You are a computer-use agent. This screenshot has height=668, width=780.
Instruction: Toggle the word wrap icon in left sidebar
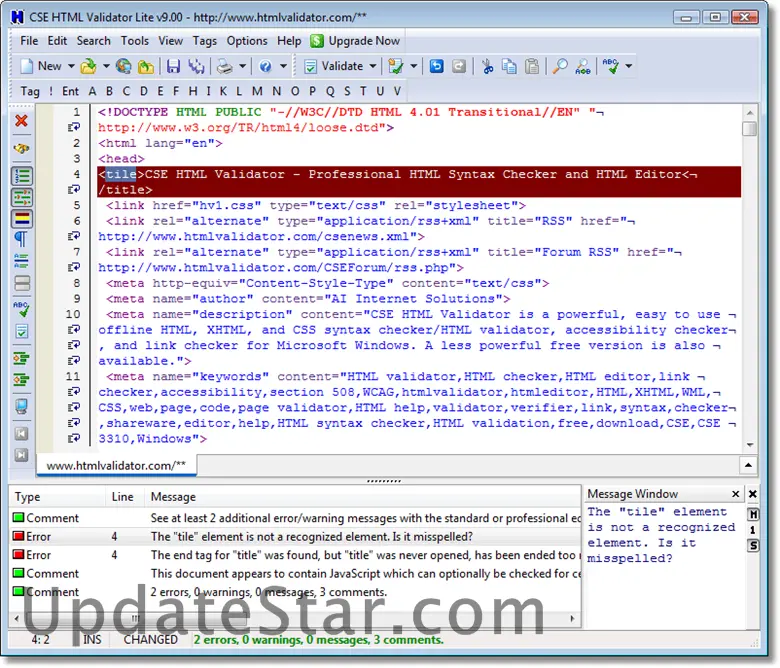[21, 197]
